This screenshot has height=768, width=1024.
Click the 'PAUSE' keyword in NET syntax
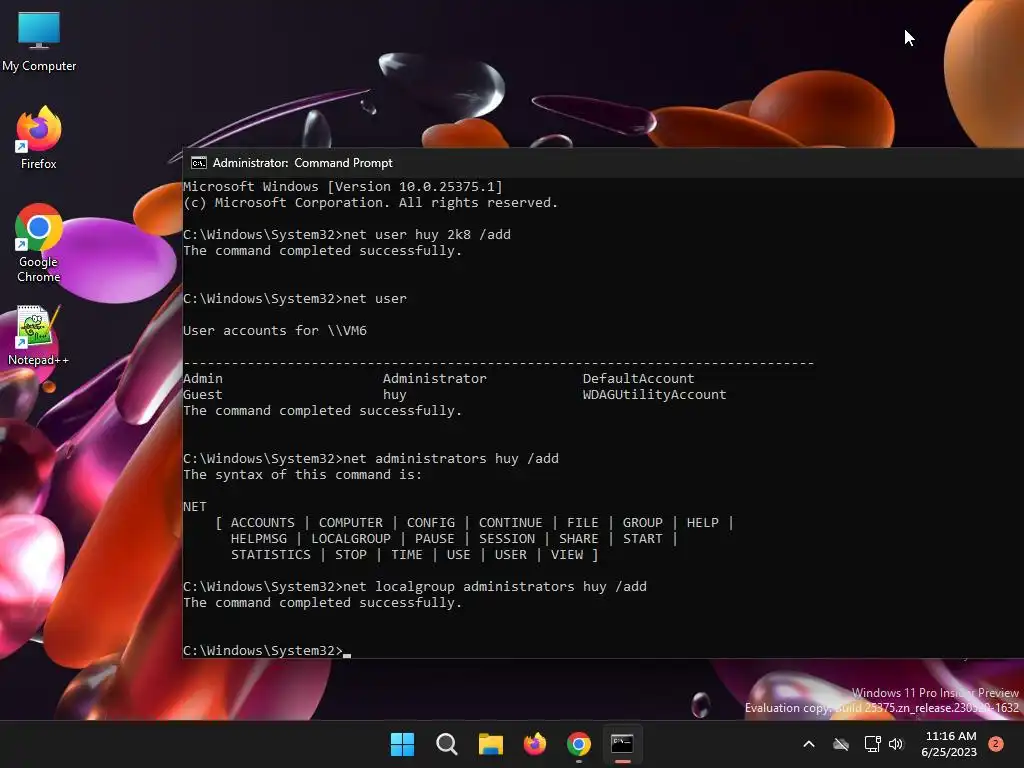(434, 539)
